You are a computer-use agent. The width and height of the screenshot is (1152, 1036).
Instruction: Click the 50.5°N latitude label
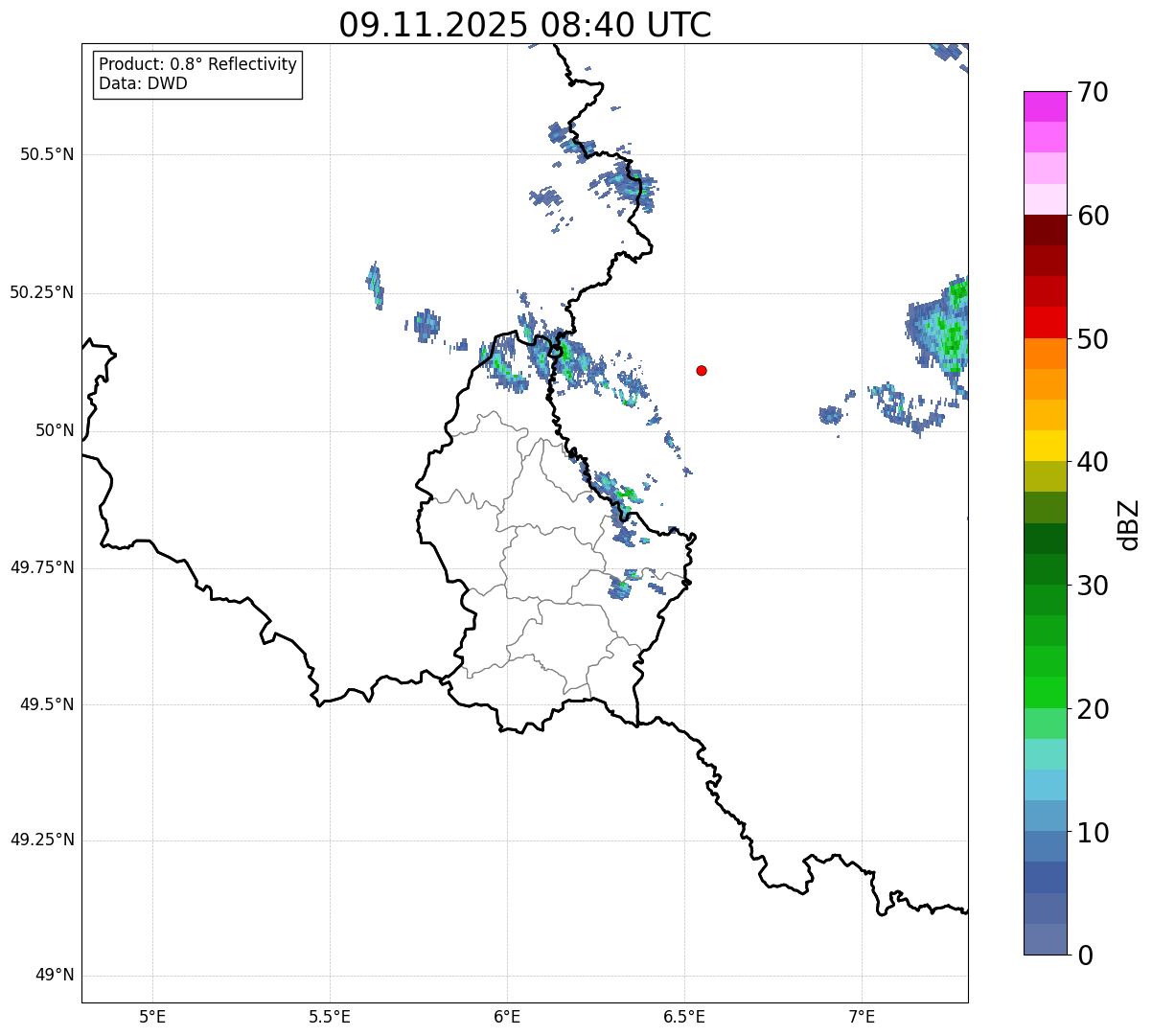(x=47, y=154)
